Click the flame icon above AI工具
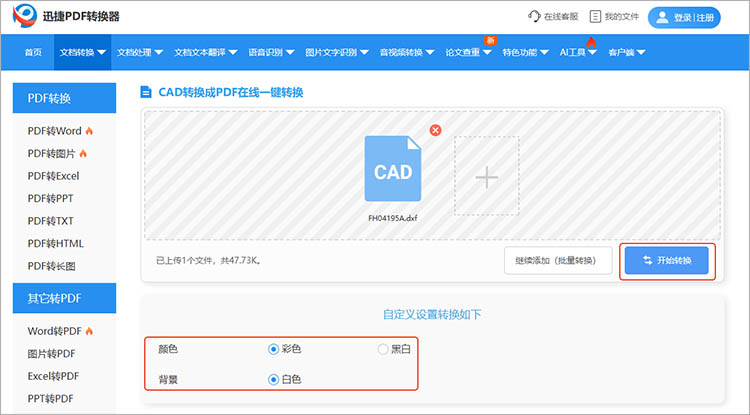The width and height of the screenshot is (750, 415). pos(591,43)
